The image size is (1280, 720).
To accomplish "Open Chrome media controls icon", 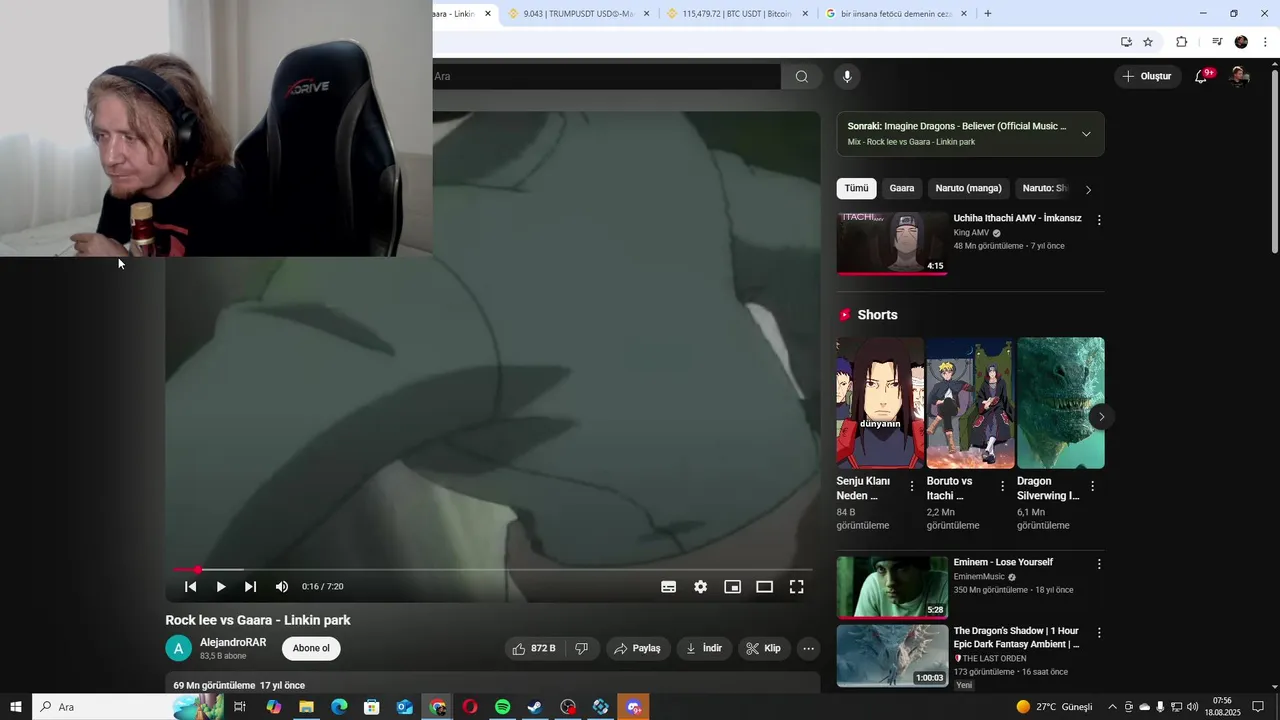I will [x=1216, y=42].
